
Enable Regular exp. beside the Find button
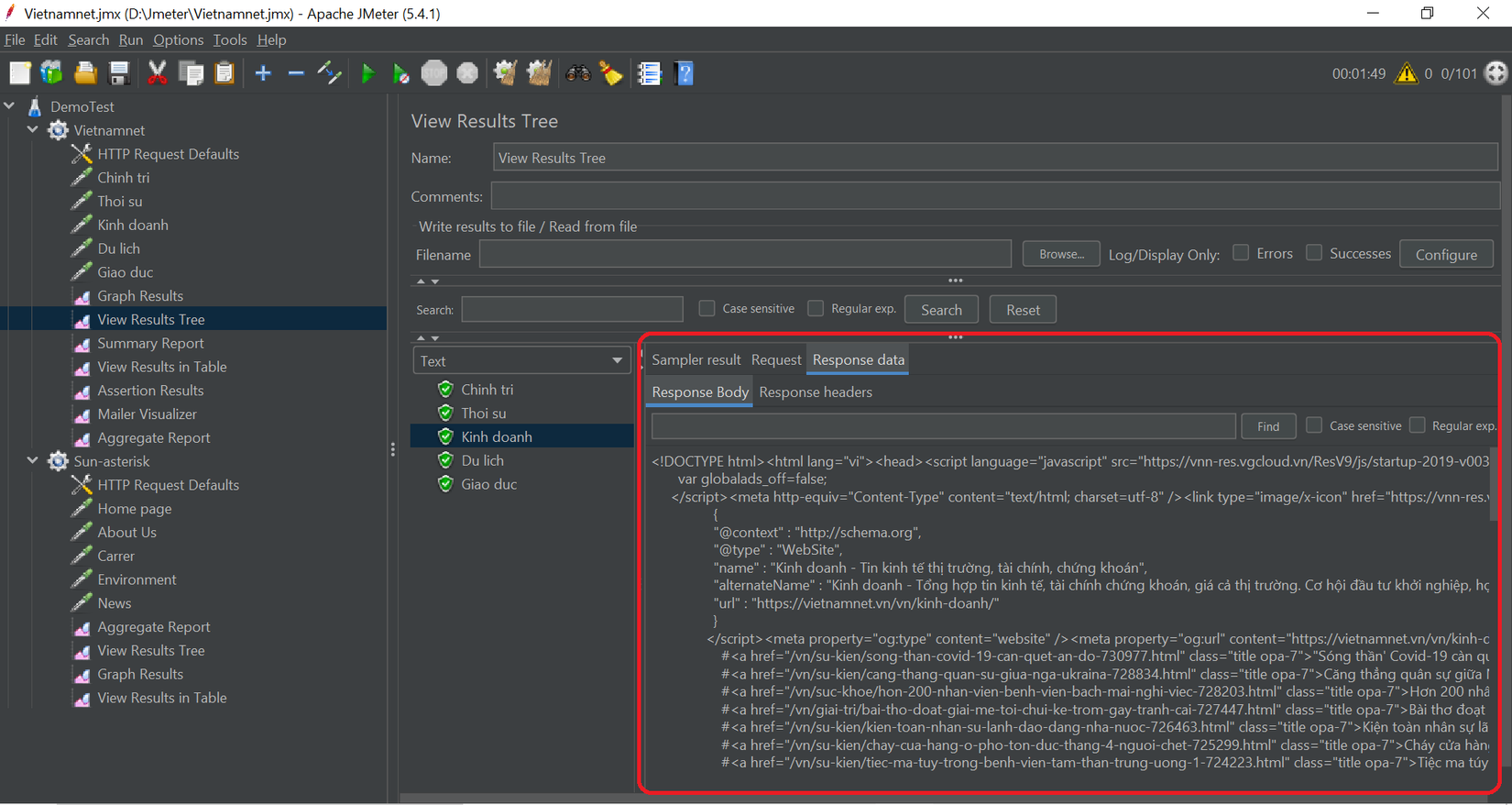[1418, 425]
